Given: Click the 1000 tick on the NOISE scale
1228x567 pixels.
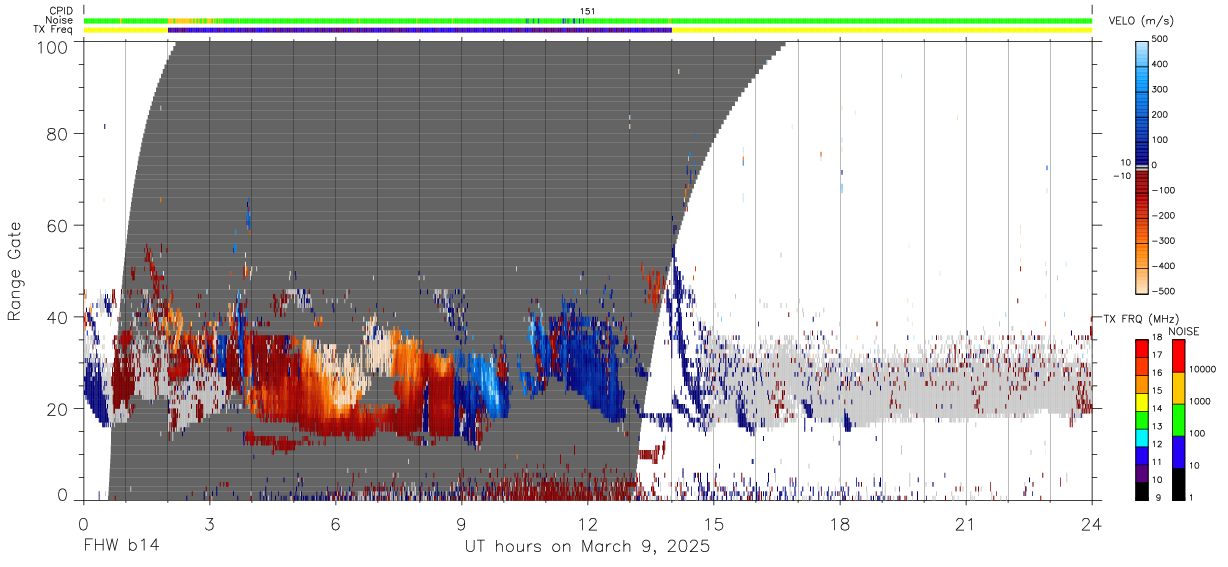Looking at the screenshot, I should pos(1199,401).
